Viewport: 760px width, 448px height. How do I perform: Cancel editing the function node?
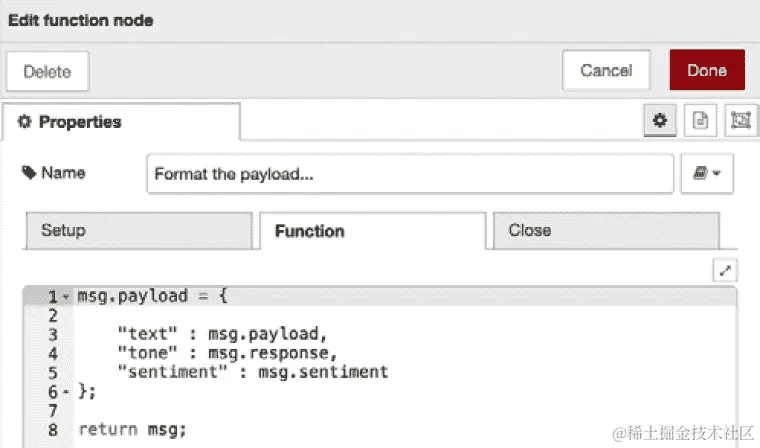click(606, 70)
